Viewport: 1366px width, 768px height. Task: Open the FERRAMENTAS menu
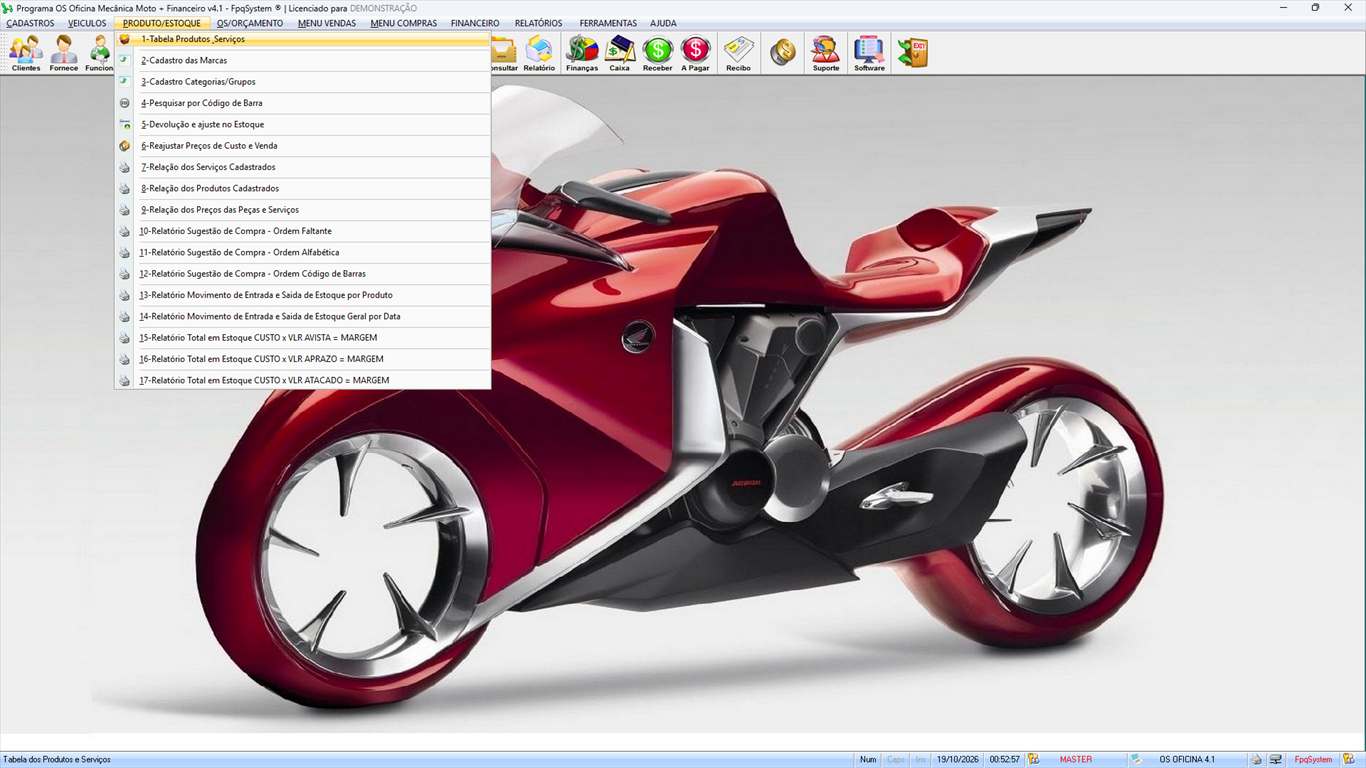pyautogui.click(x=608, y=23)
